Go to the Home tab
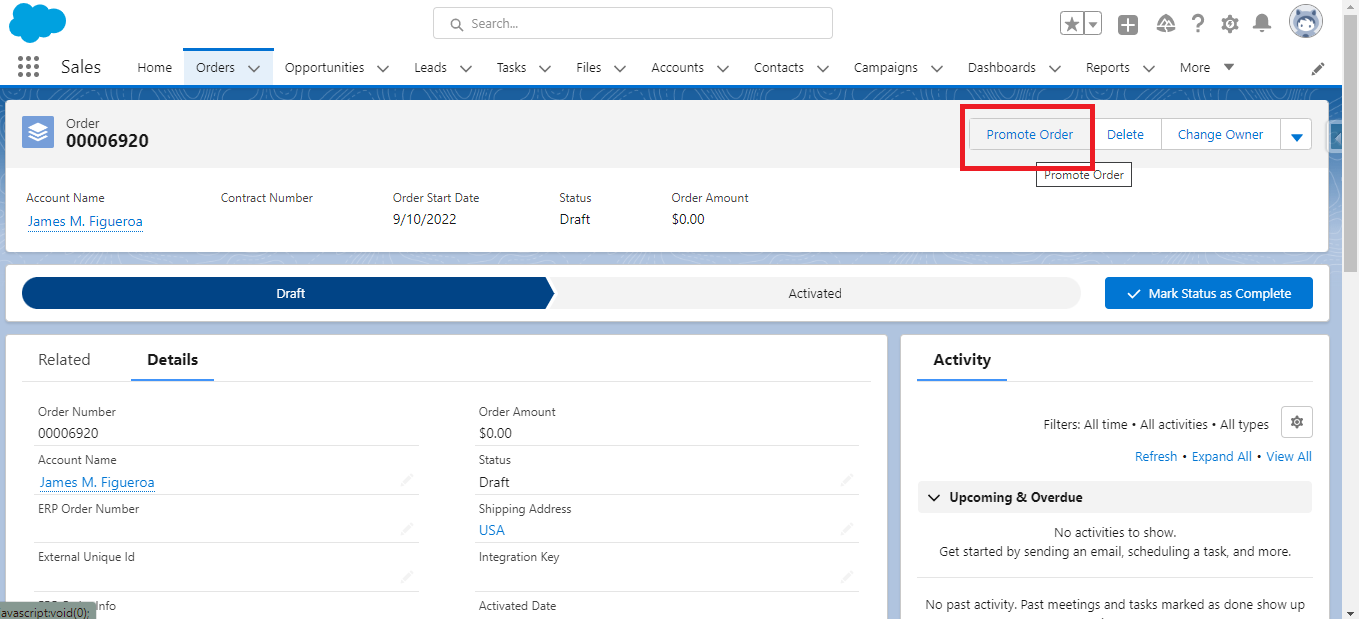This screenshot has width=1370, height=620. point(154,67)
